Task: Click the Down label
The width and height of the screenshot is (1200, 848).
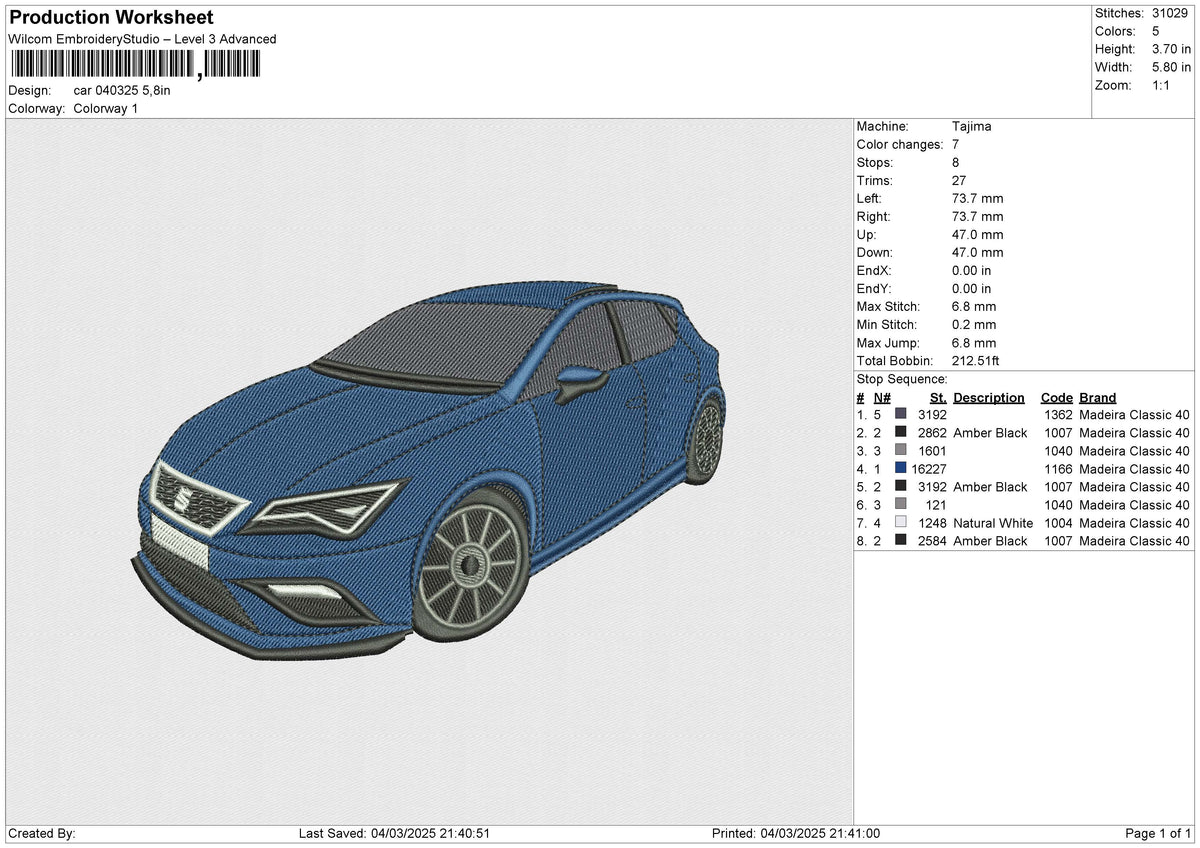Action: 875,253
